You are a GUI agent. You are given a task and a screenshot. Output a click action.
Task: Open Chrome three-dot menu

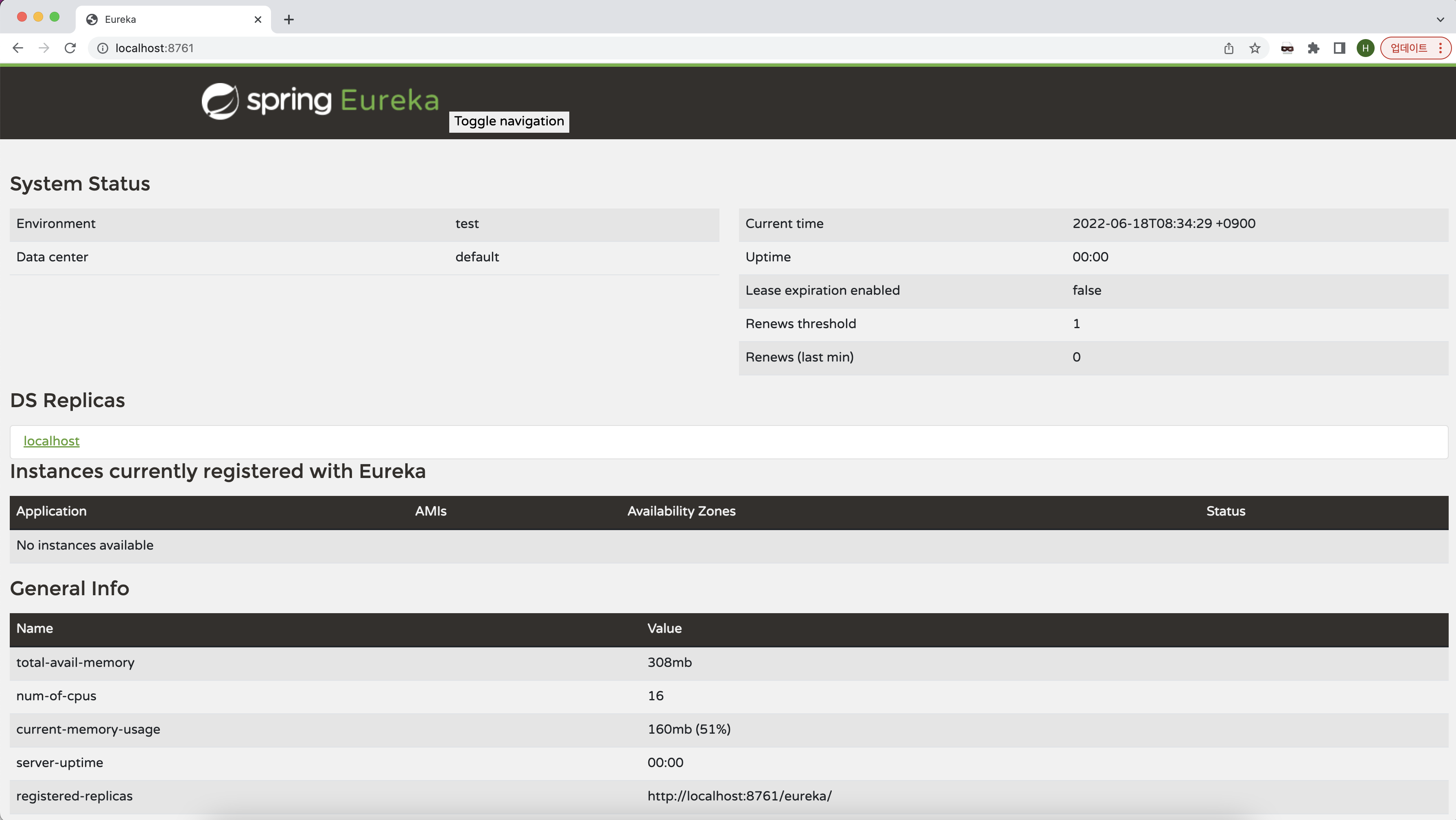pos(1441,48)
